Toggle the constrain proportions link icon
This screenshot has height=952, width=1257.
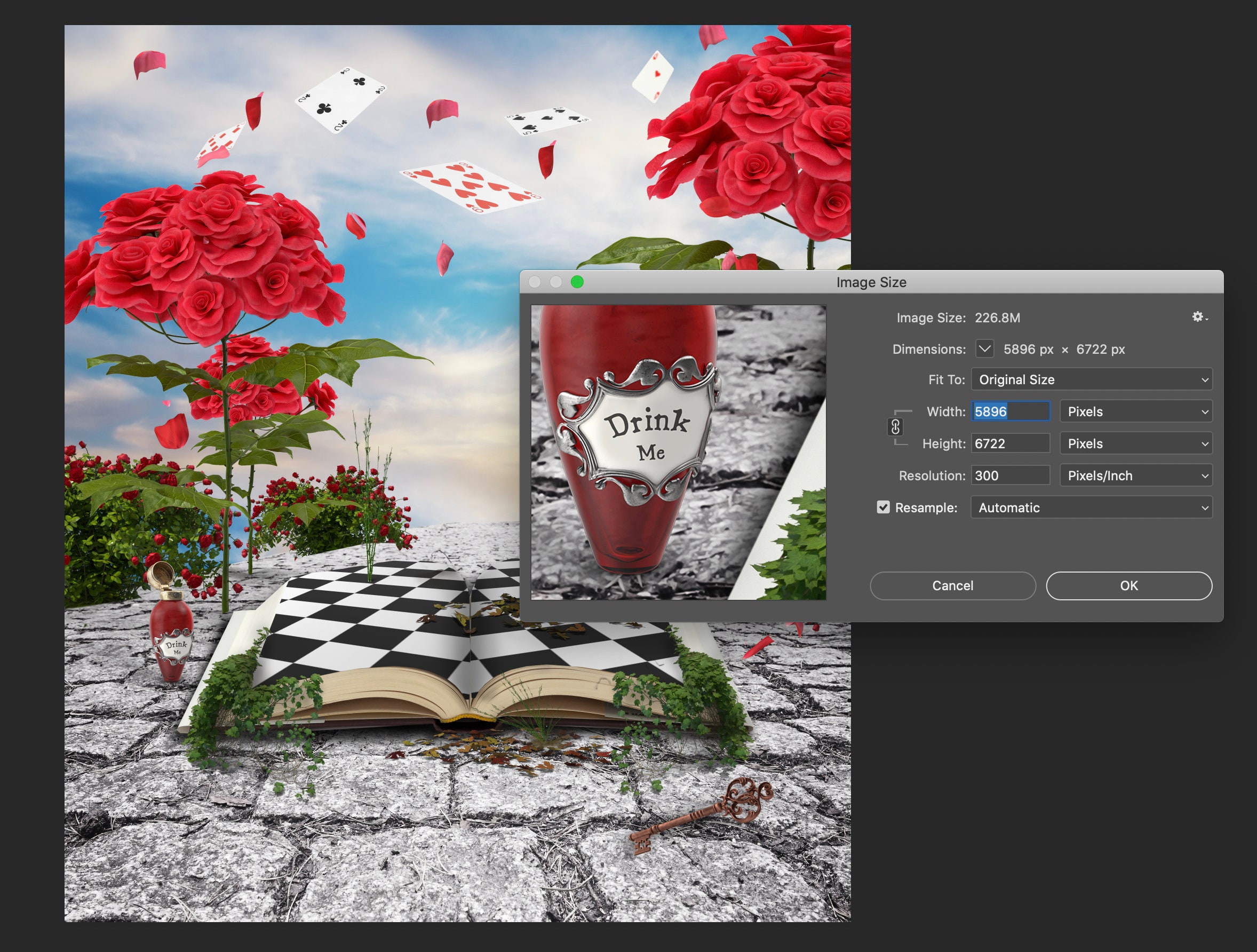(x=896, y=427)
